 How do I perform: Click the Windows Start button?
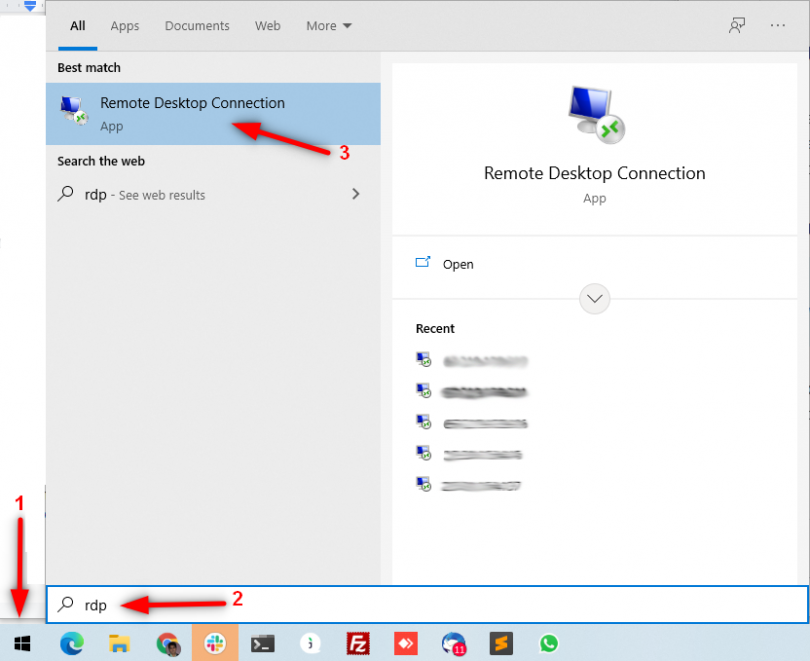(22, 643)
